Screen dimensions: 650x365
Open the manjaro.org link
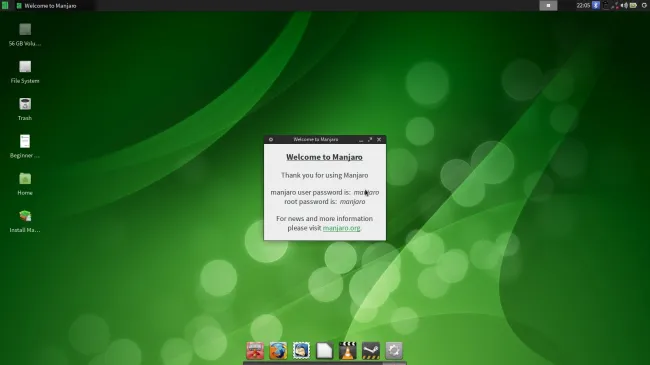341,228
